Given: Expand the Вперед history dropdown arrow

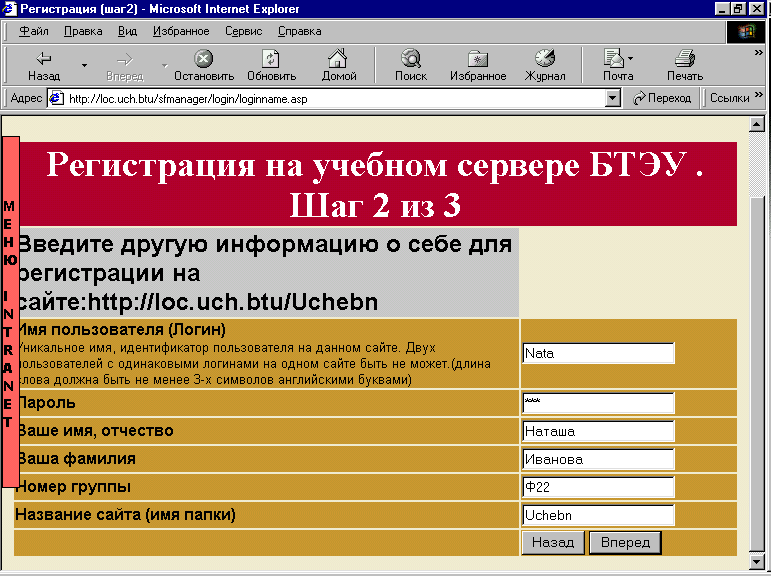Looking at the screenshot, I should click(x=165, y=65).
